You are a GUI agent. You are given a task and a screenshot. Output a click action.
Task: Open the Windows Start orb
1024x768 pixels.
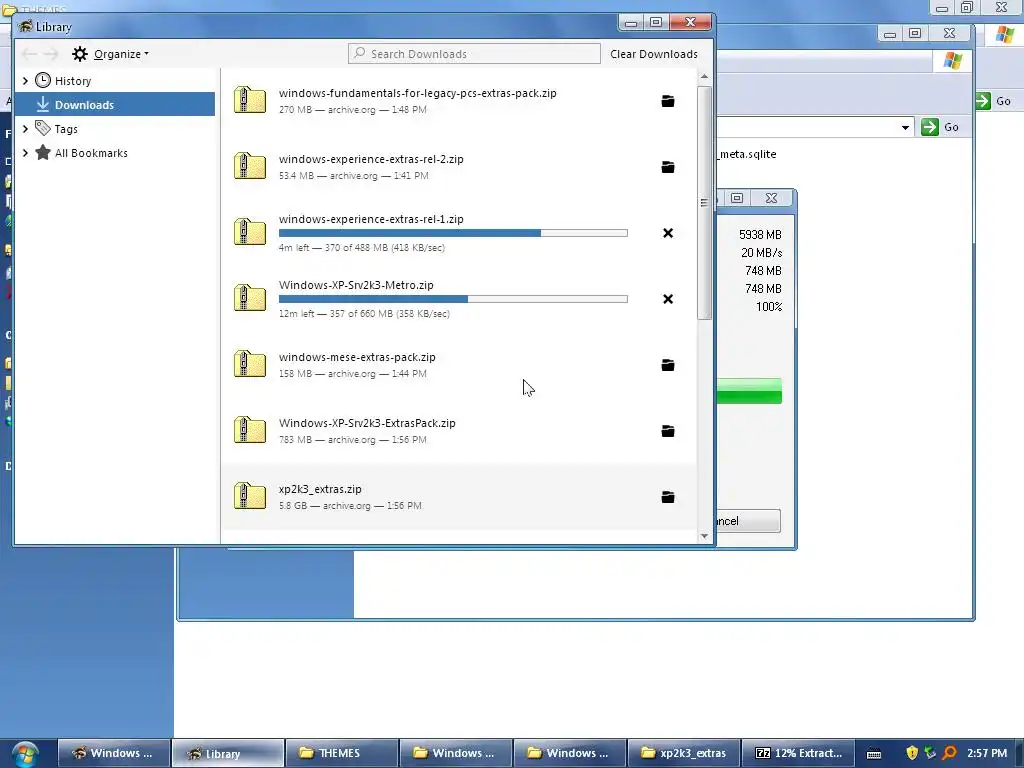[x=25, y=754]
